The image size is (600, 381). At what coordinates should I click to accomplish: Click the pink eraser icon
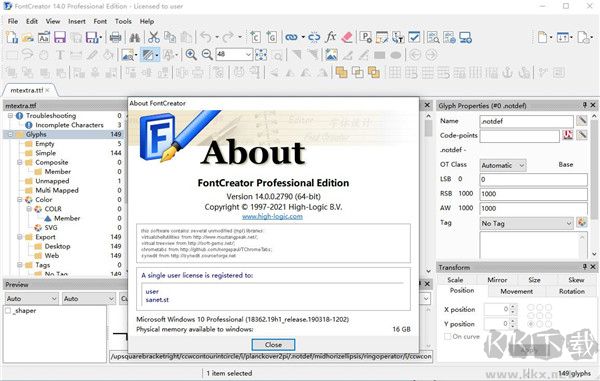coord(346,37)
